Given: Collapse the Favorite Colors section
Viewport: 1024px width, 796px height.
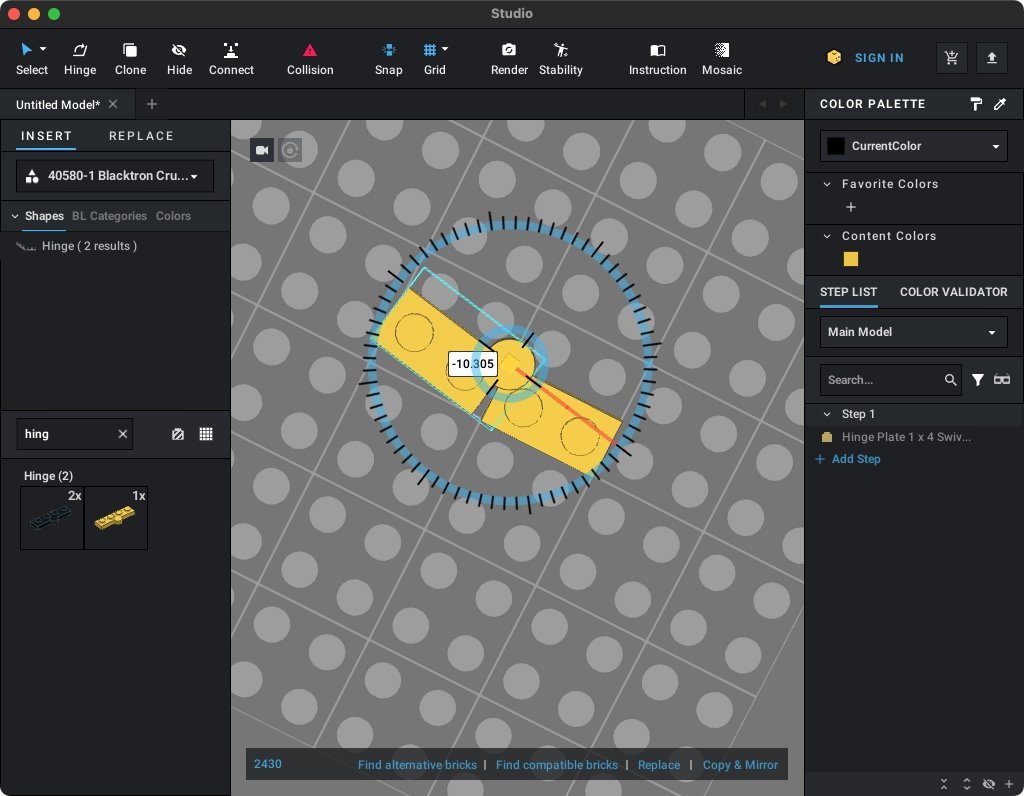Looking at the screenshot, I should pos(827,184).
